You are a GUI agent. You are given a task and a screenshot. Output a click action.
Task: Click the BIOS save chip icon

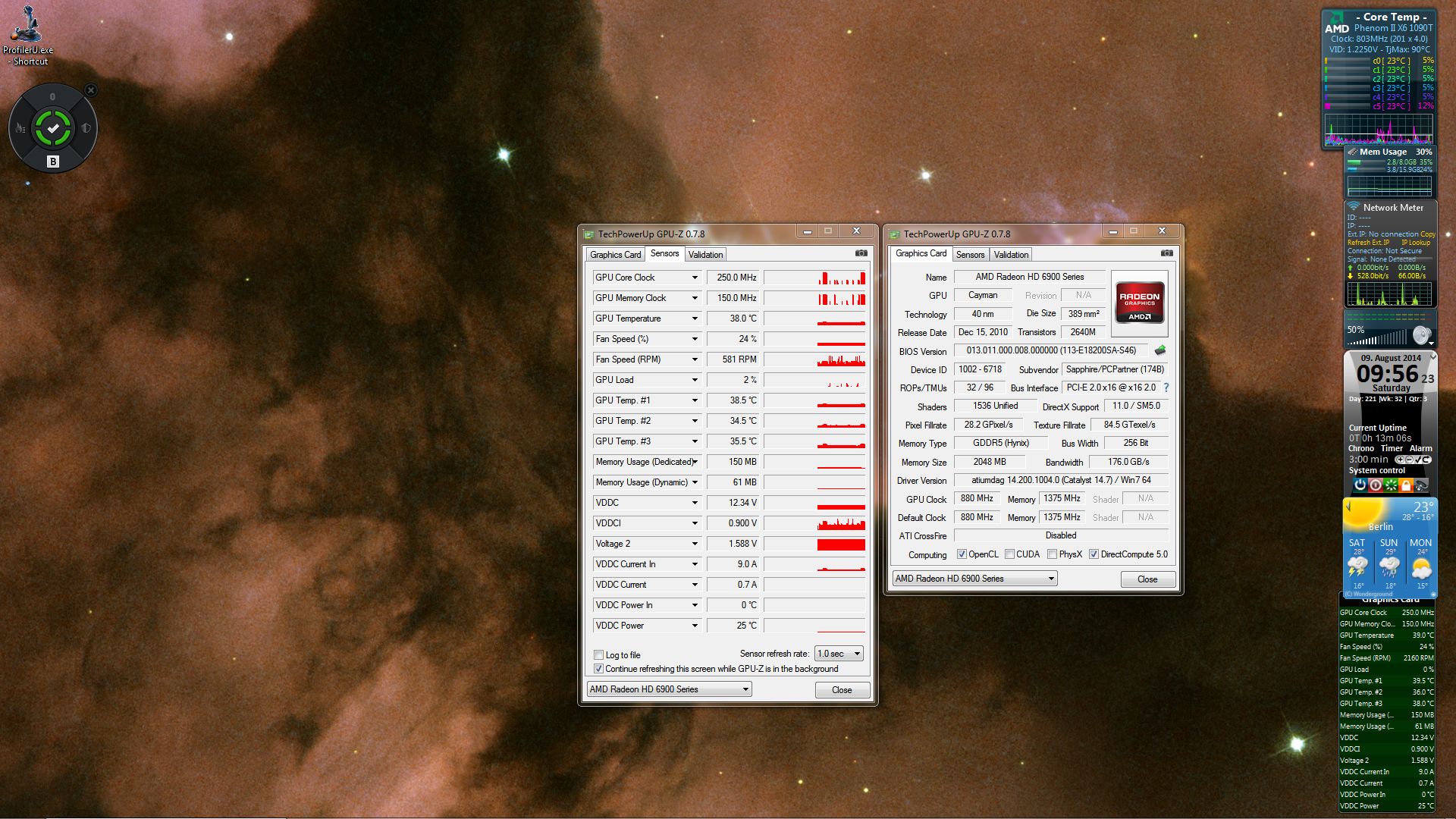[1159, 350]
